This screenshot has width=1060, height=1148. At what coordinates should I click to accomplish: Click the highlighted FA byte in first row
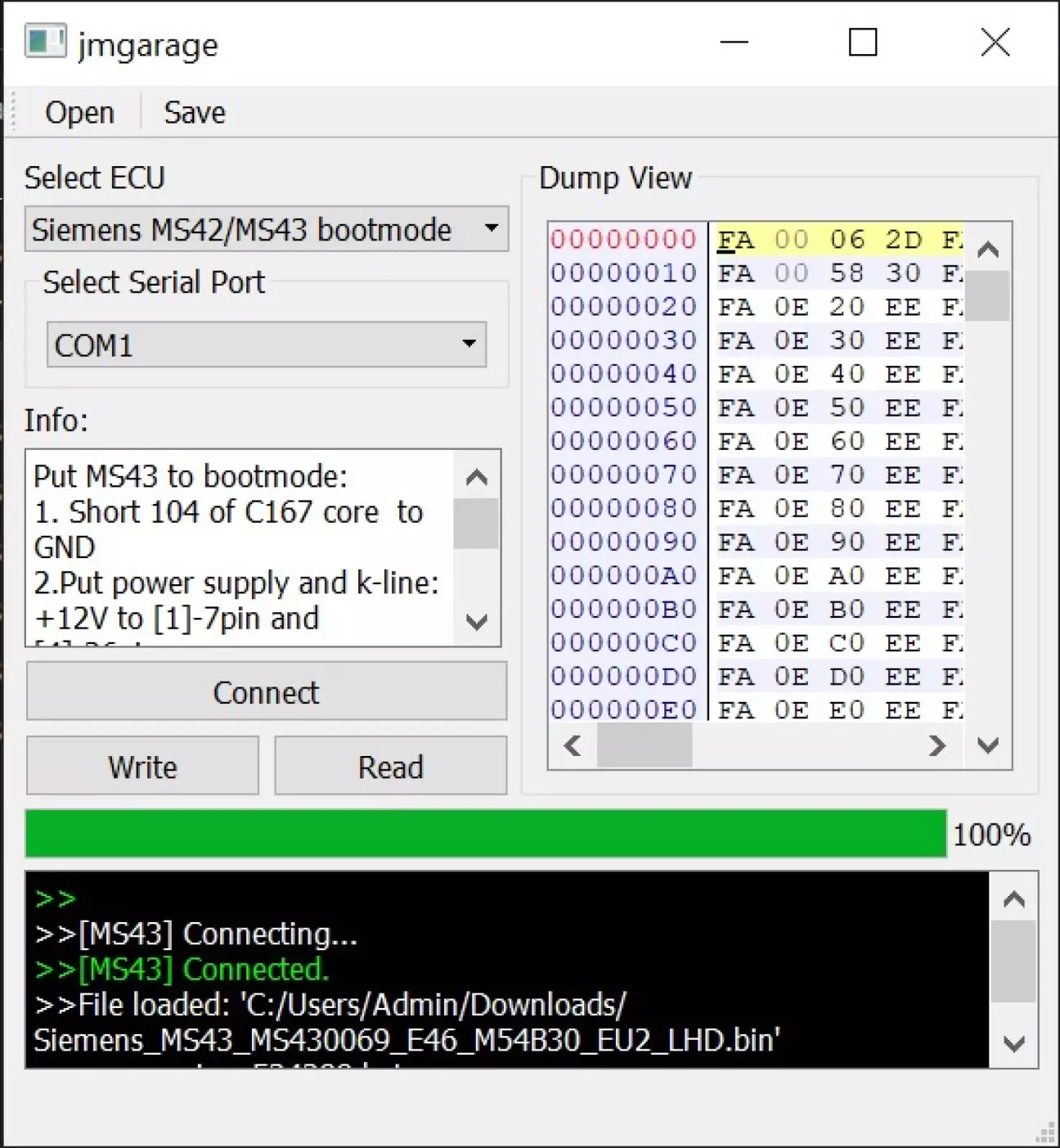click(x=736, y=240)
